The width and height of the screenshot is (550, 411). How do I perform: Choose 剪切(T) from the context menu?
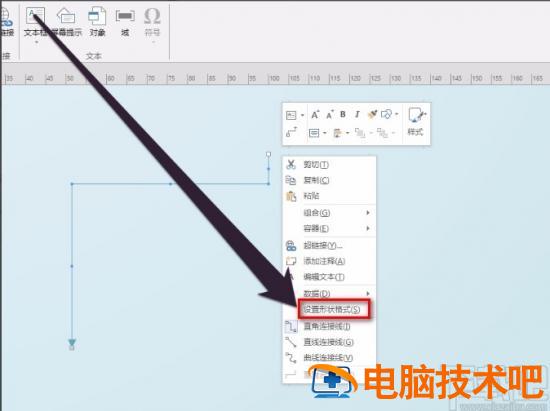point(329,164)
